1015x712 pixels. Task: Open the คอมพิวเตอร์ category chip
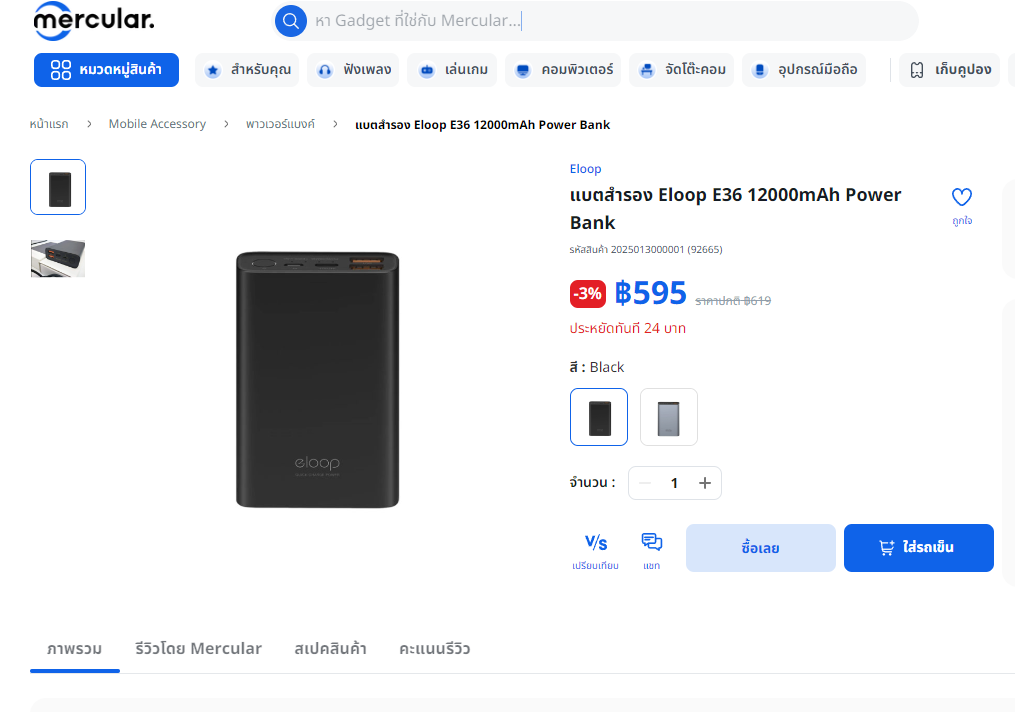(563, 70)
